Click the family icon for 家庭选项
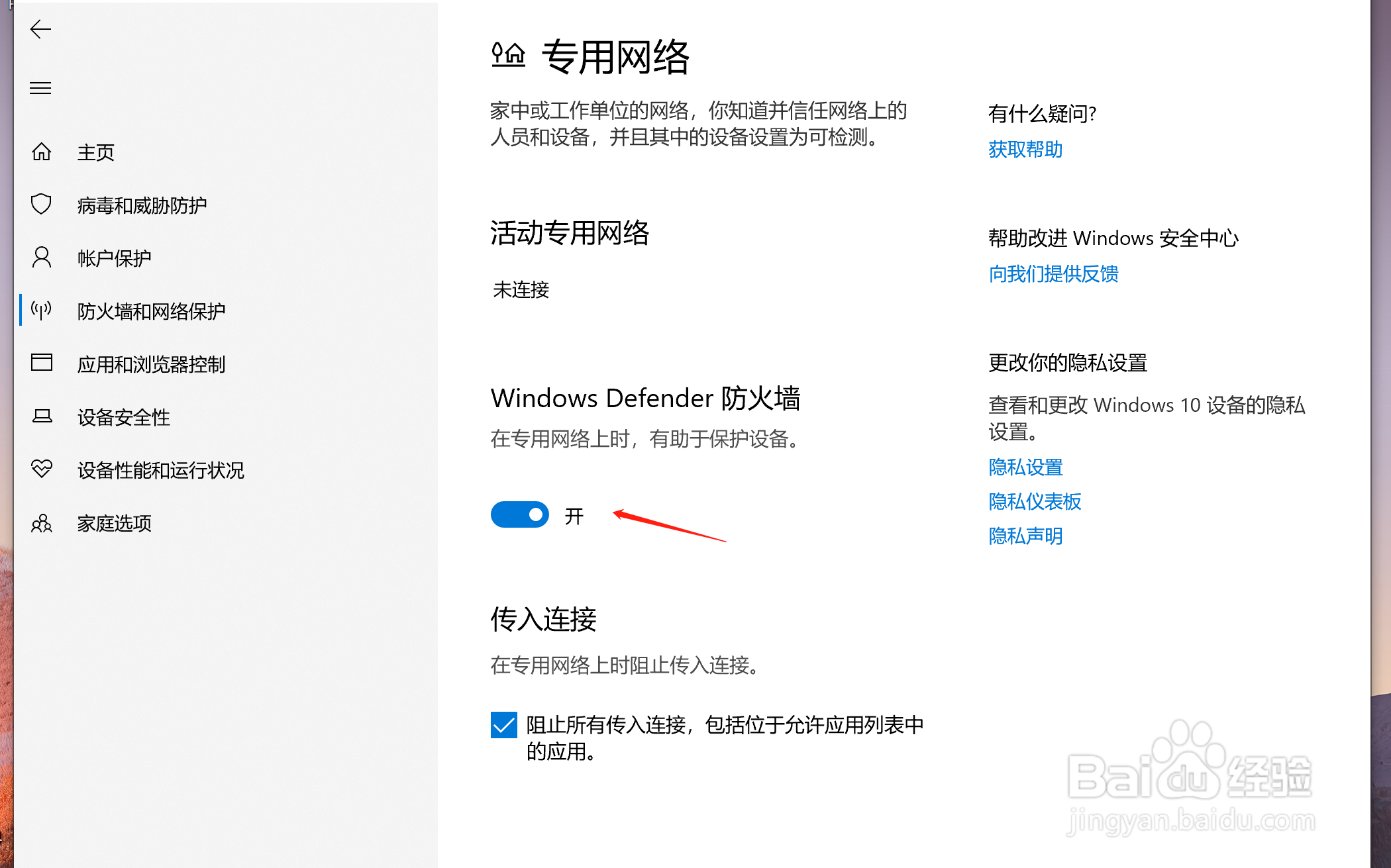1391x868 pixels. (42, 523)
